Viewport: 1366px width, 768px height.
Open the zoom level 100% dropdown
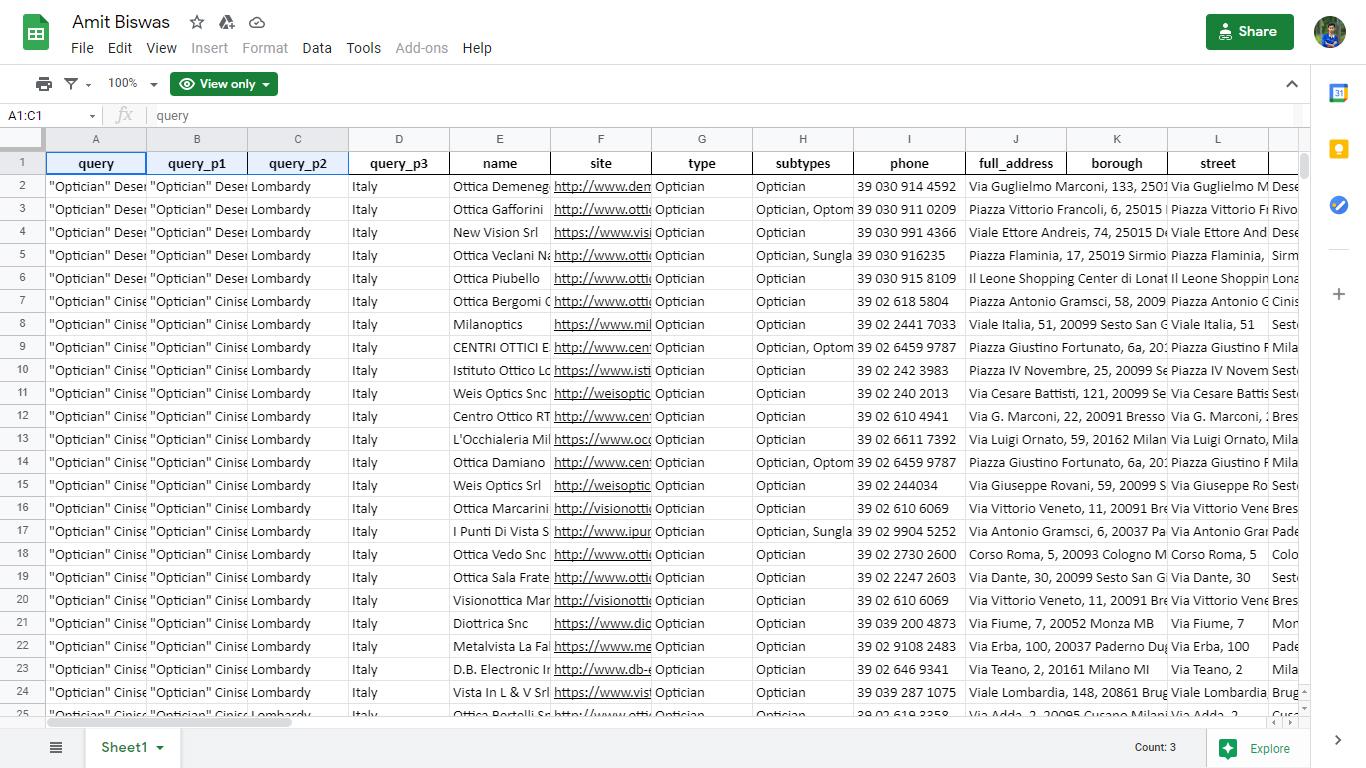tap(130, 84)
